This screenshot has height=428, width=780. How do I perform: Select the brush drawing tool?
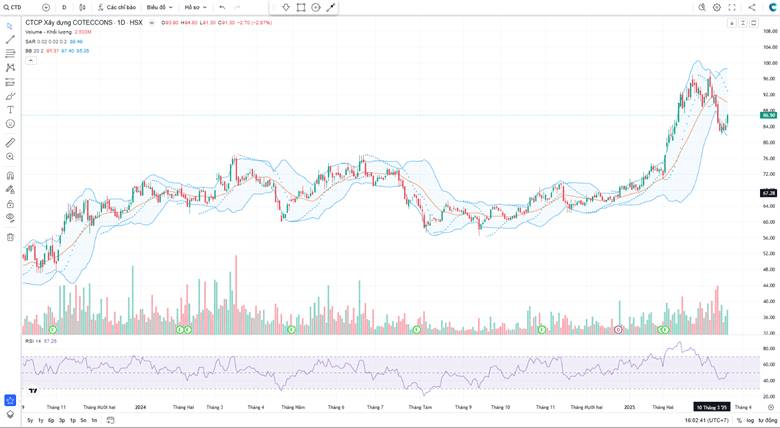click(10, 96)
